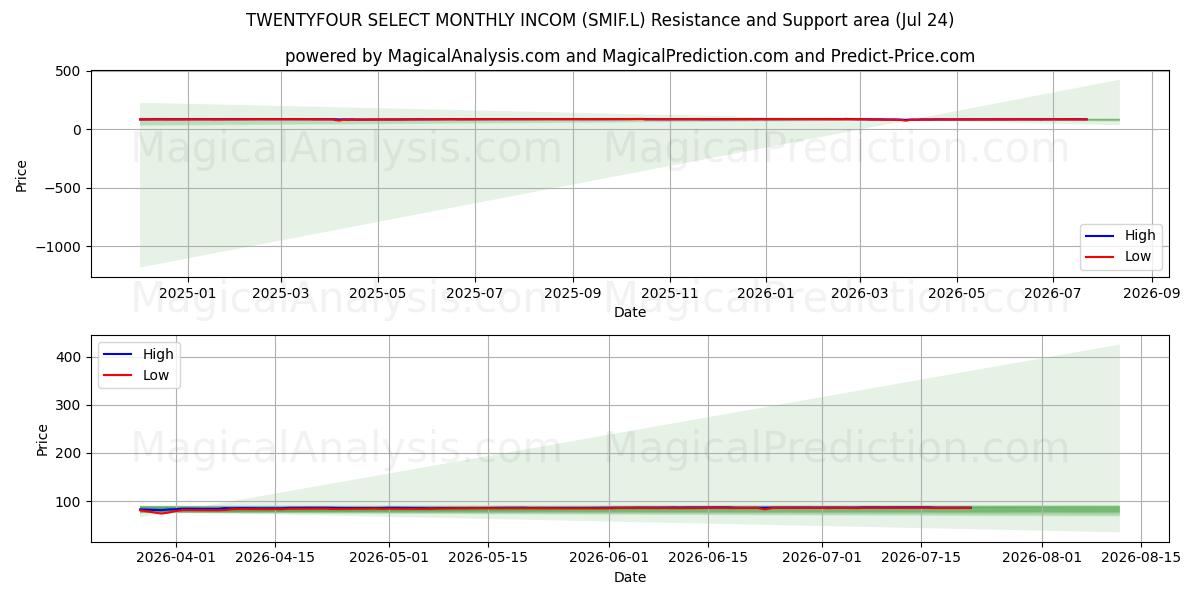Click the 'Price' axis label of top chart
1200x600 pixels.
(22, 174)
